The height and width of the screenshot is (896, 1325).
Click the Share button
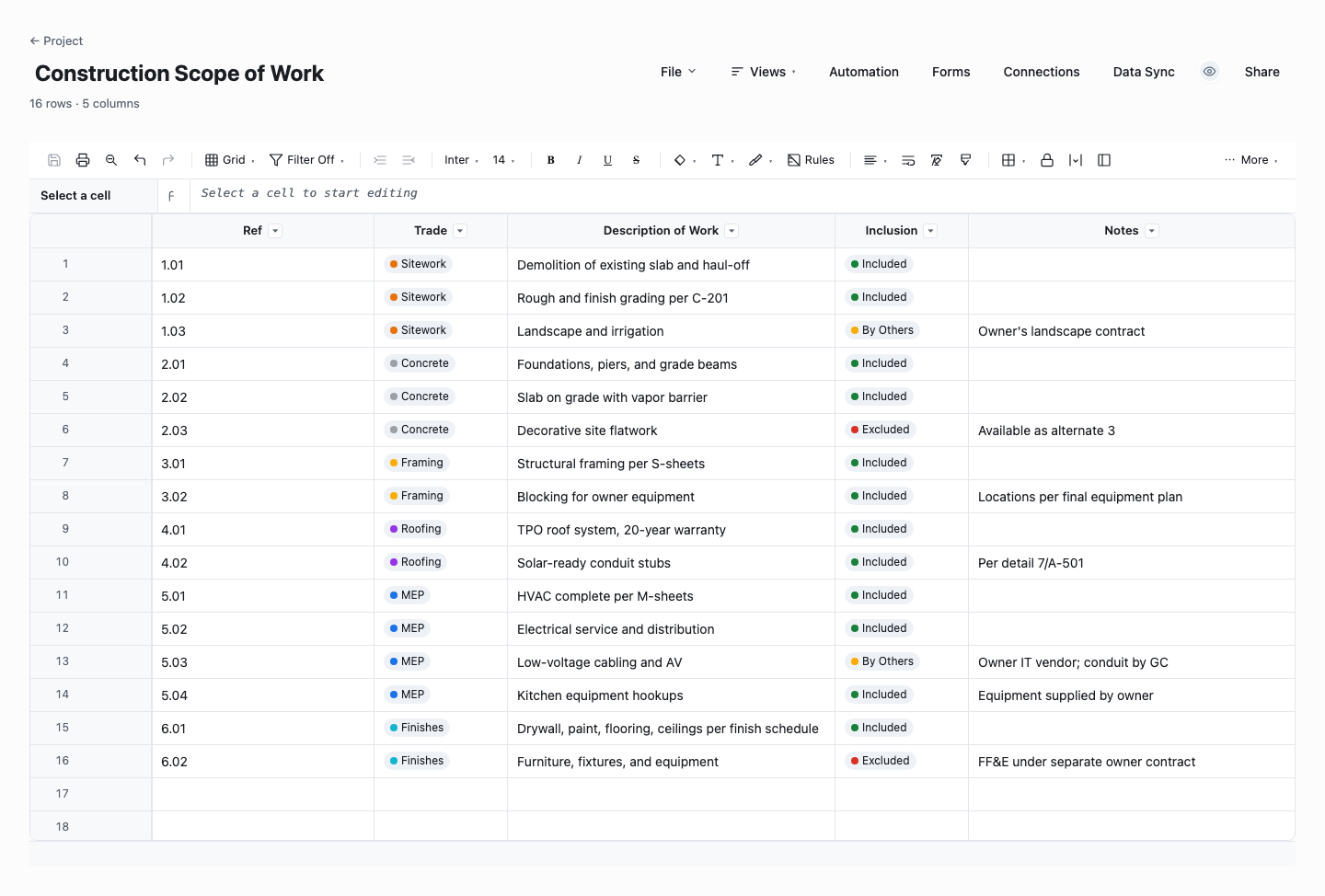tap(1262, 72)
